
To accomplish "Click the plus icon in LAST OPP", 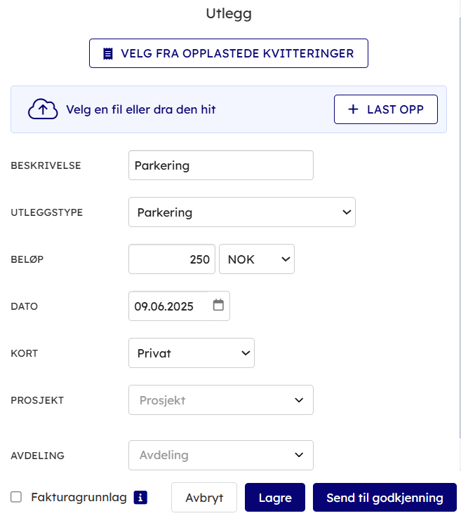I will (353, 109).
